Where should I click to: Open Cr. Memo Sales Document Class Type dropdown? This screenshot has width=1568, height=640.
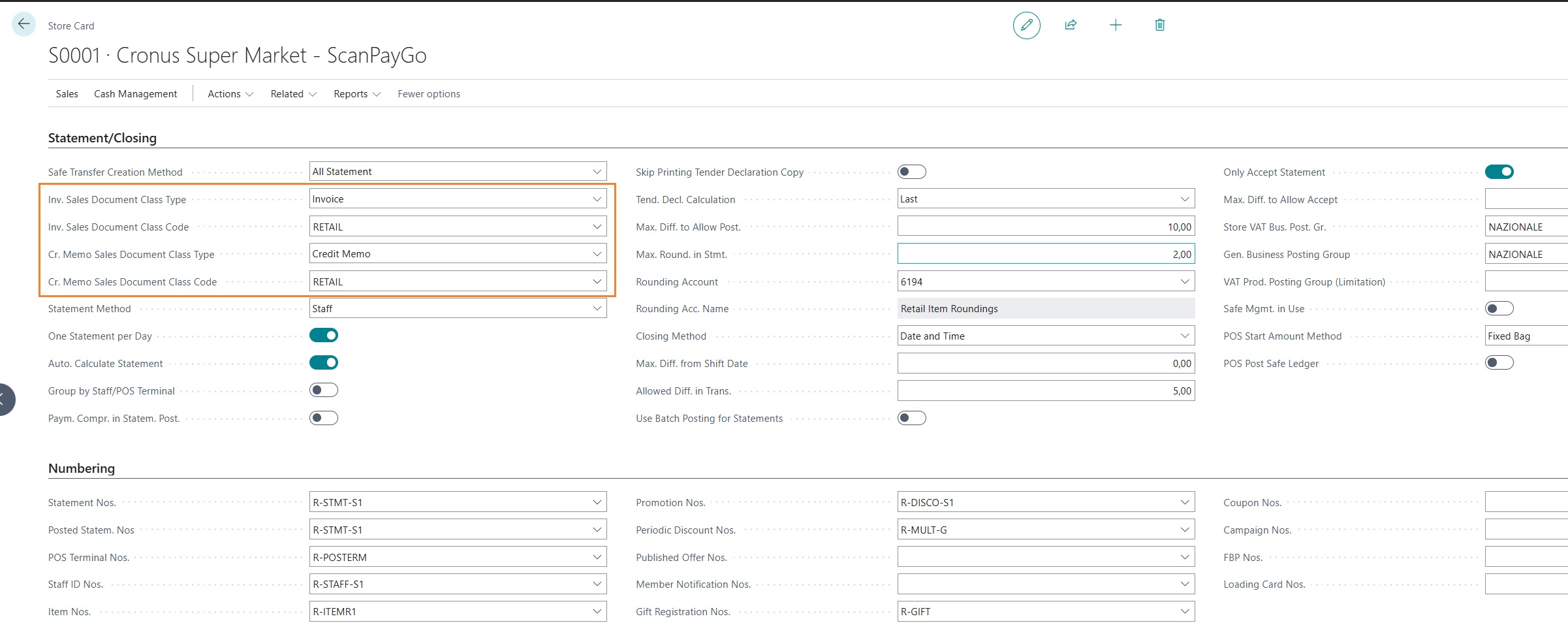pos(597,254)
